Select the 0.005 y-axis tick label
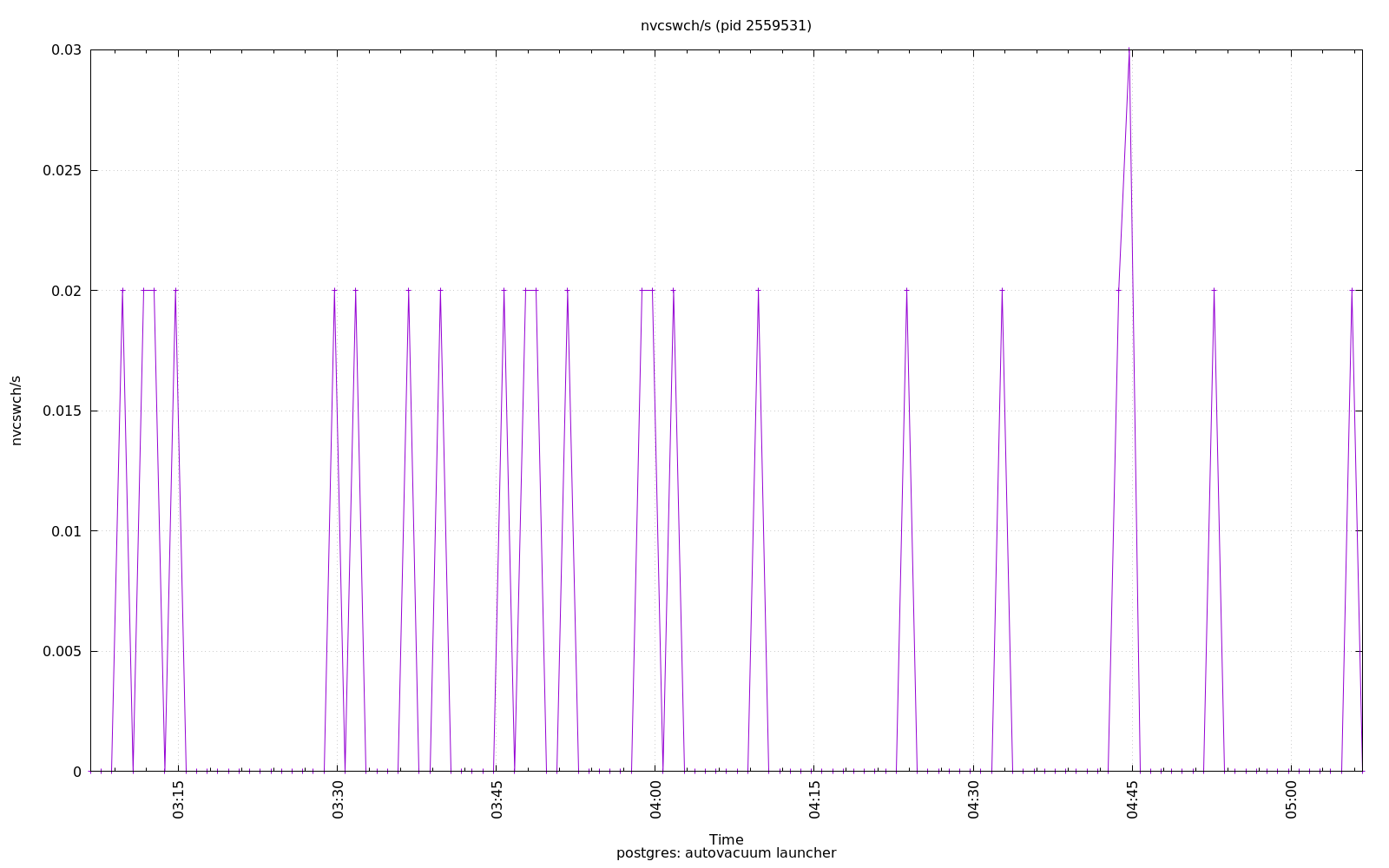Viewport: 1389px width, 868px height. pos(62,651)
